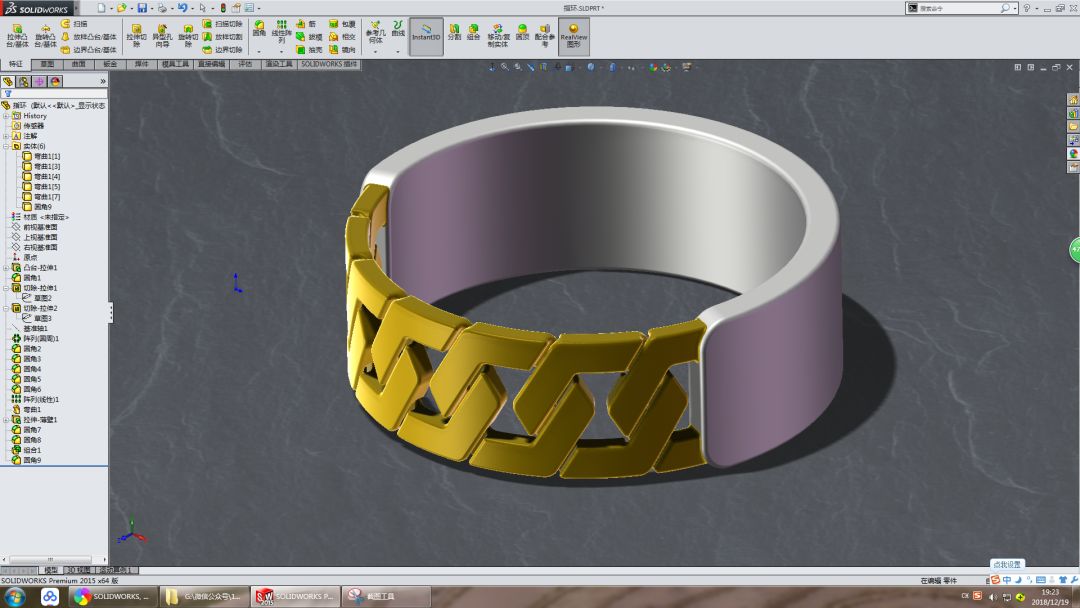Click the Save icon in standard toolbar

pos(142,7)
